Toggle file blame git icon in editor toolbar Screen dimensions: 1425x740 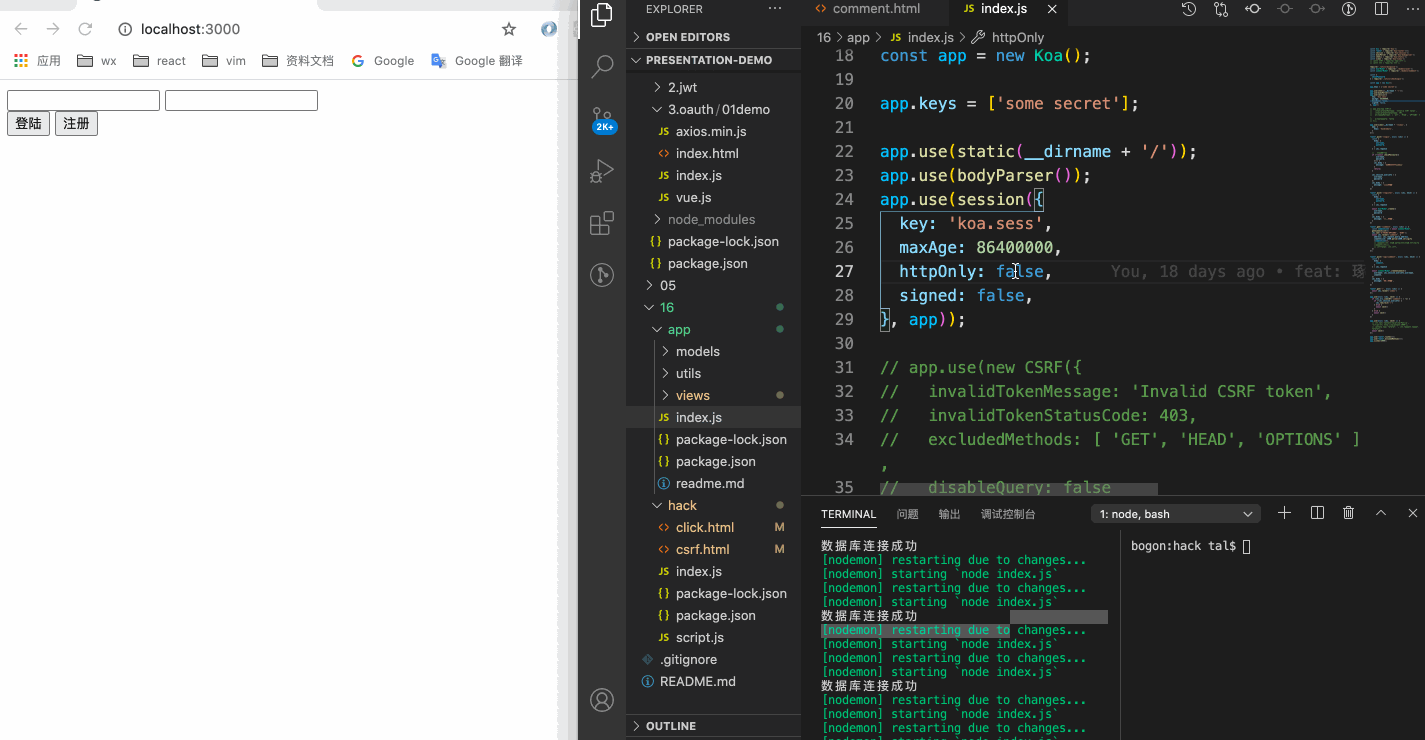point(1348,9)
